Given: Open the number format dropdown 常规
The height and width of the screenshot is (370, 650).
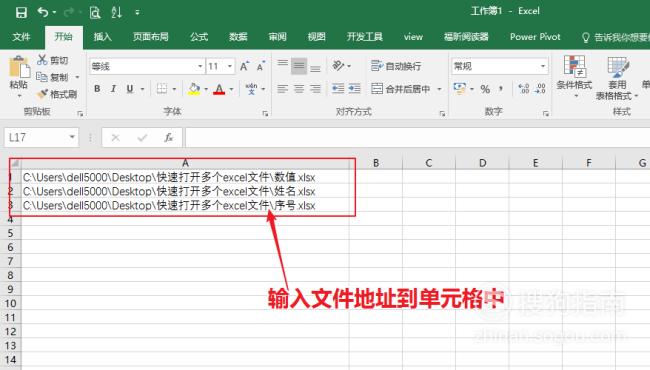Looking at the screenshot, I should pos(543,66).
